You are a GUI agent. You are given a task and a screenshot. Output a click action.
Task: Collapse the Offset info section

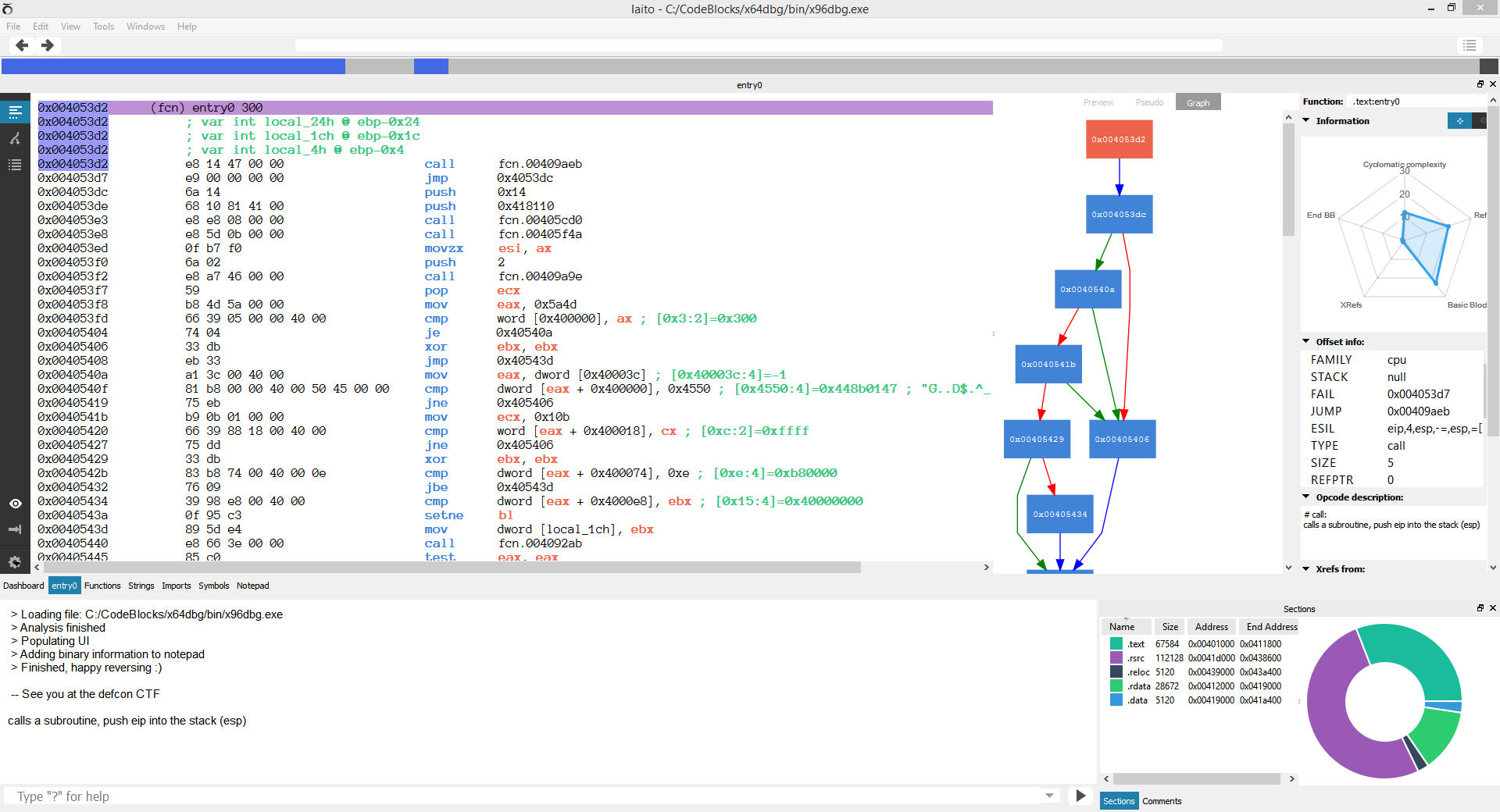click(1305, 341)
